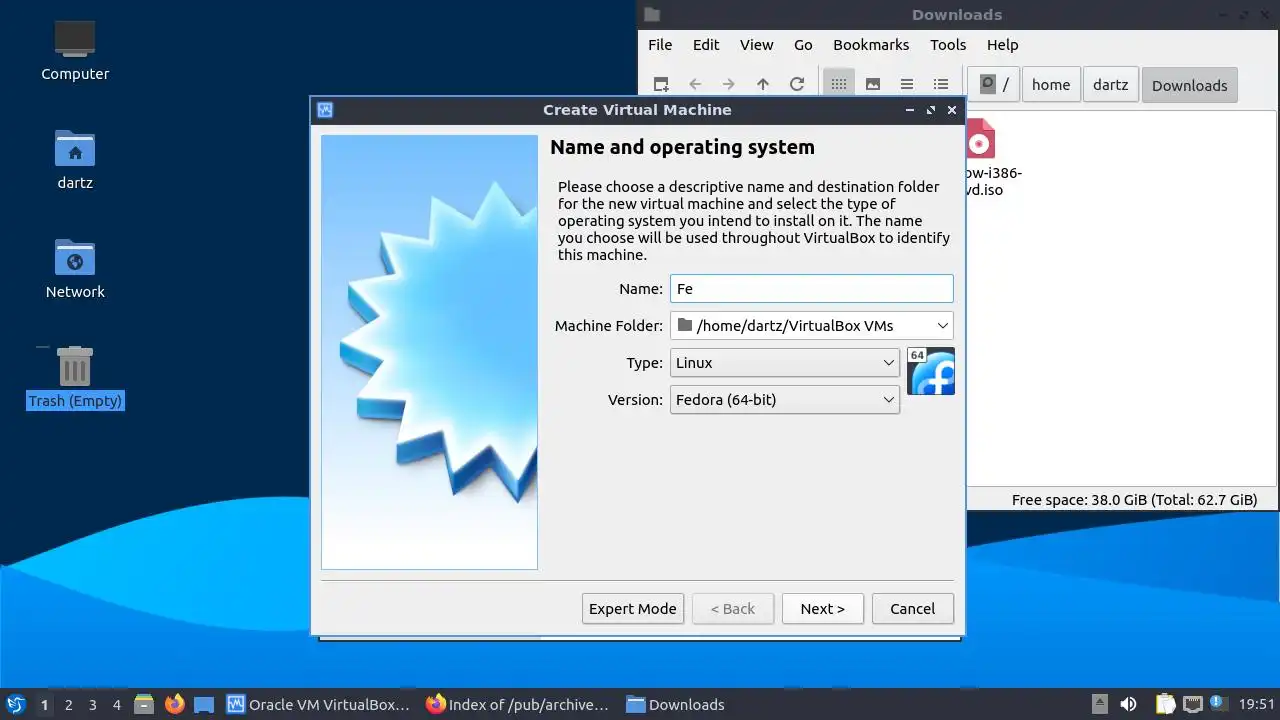The image size is (1280, 720).
Task: Activate Downloads taskbar entry
Action: 676,705
